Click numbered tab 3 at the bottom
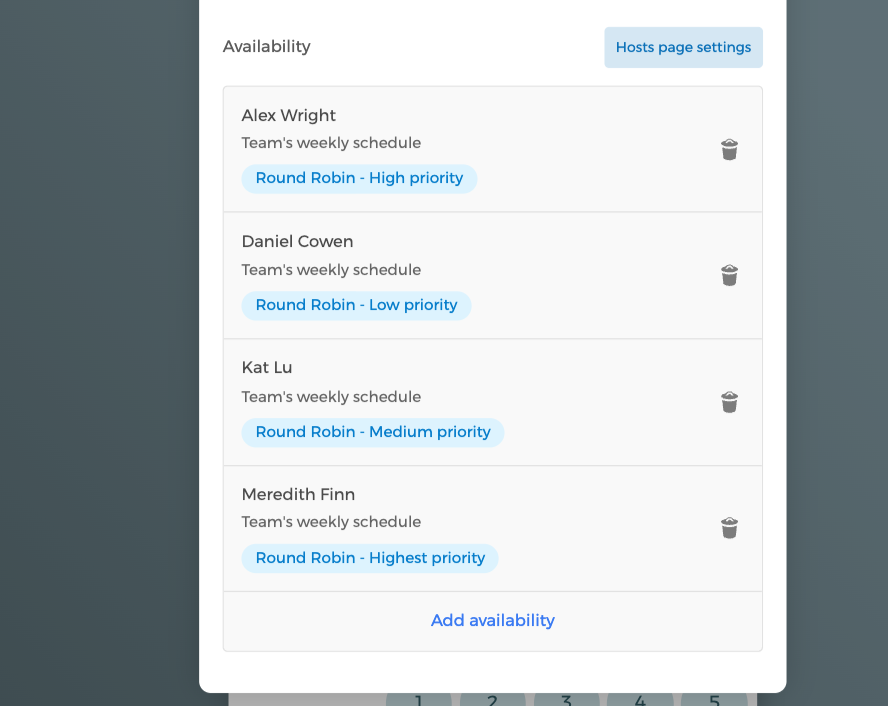 [566, 700]
